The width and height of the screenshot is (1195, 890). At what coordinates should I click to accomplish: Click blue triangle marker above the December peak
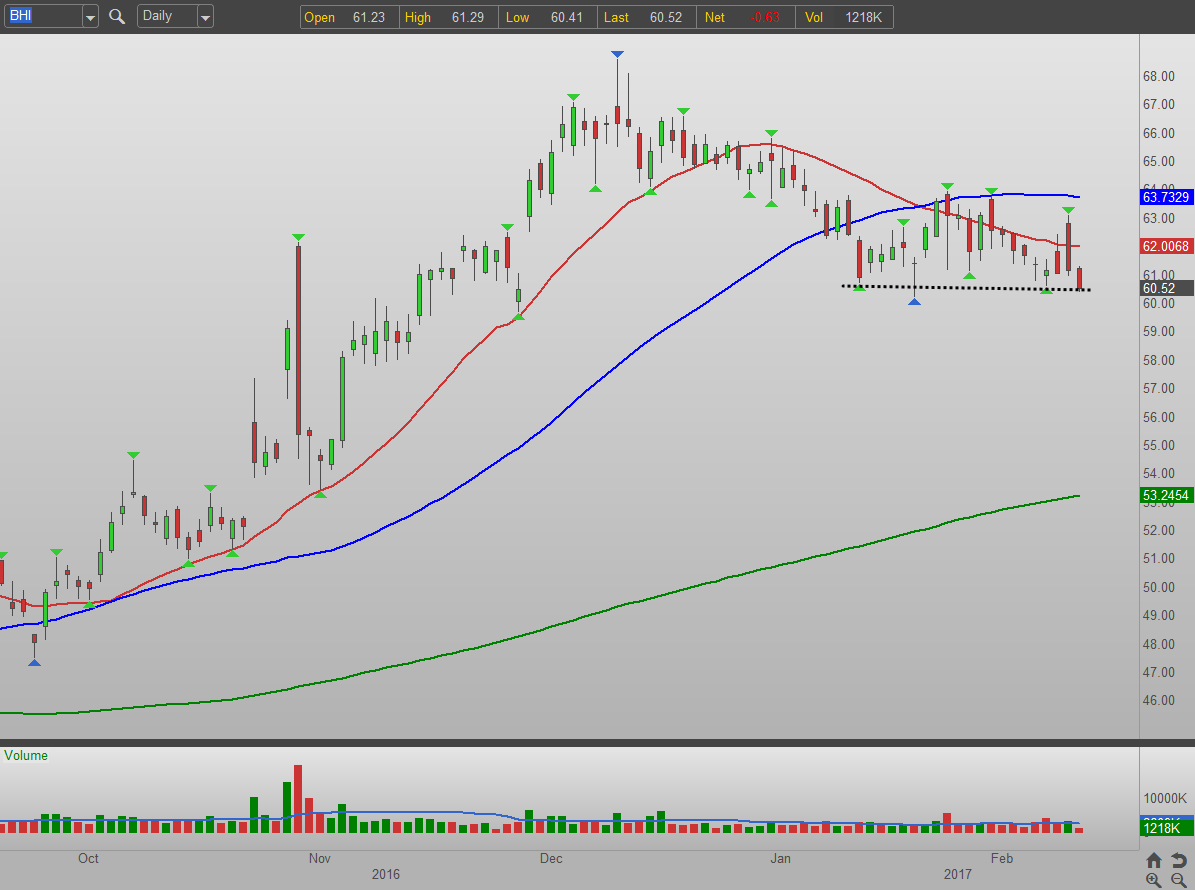[617, 54]
